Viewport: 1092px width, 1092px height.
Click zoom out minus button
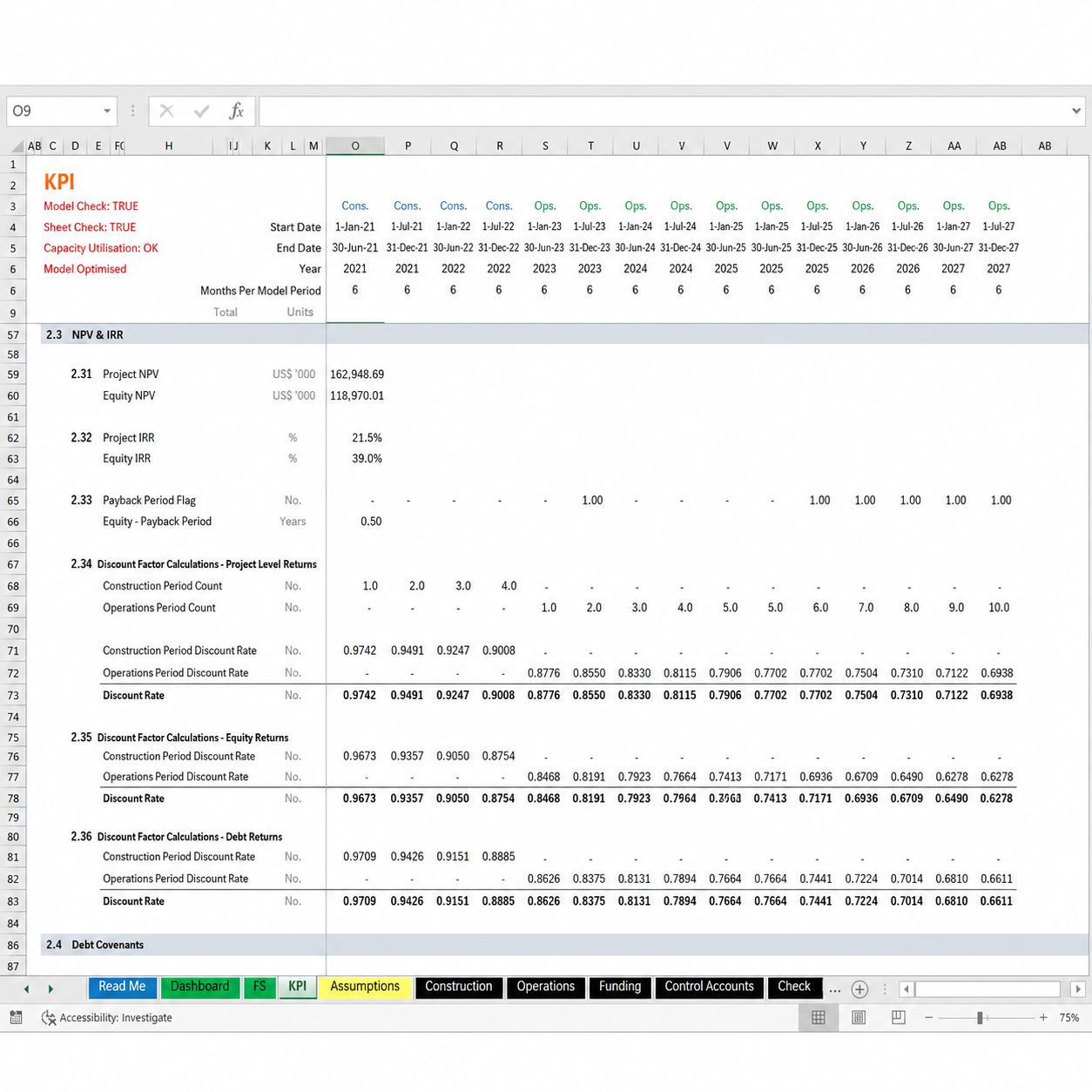(x=928, y=1017)
